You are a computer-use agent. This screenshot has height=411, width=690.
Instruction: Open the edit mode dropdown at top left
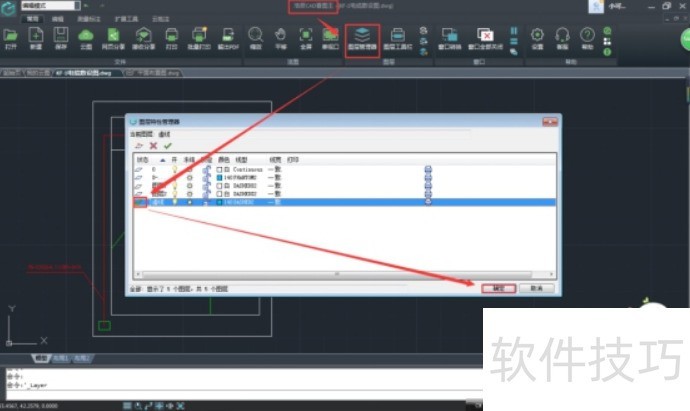coord(32,6)
